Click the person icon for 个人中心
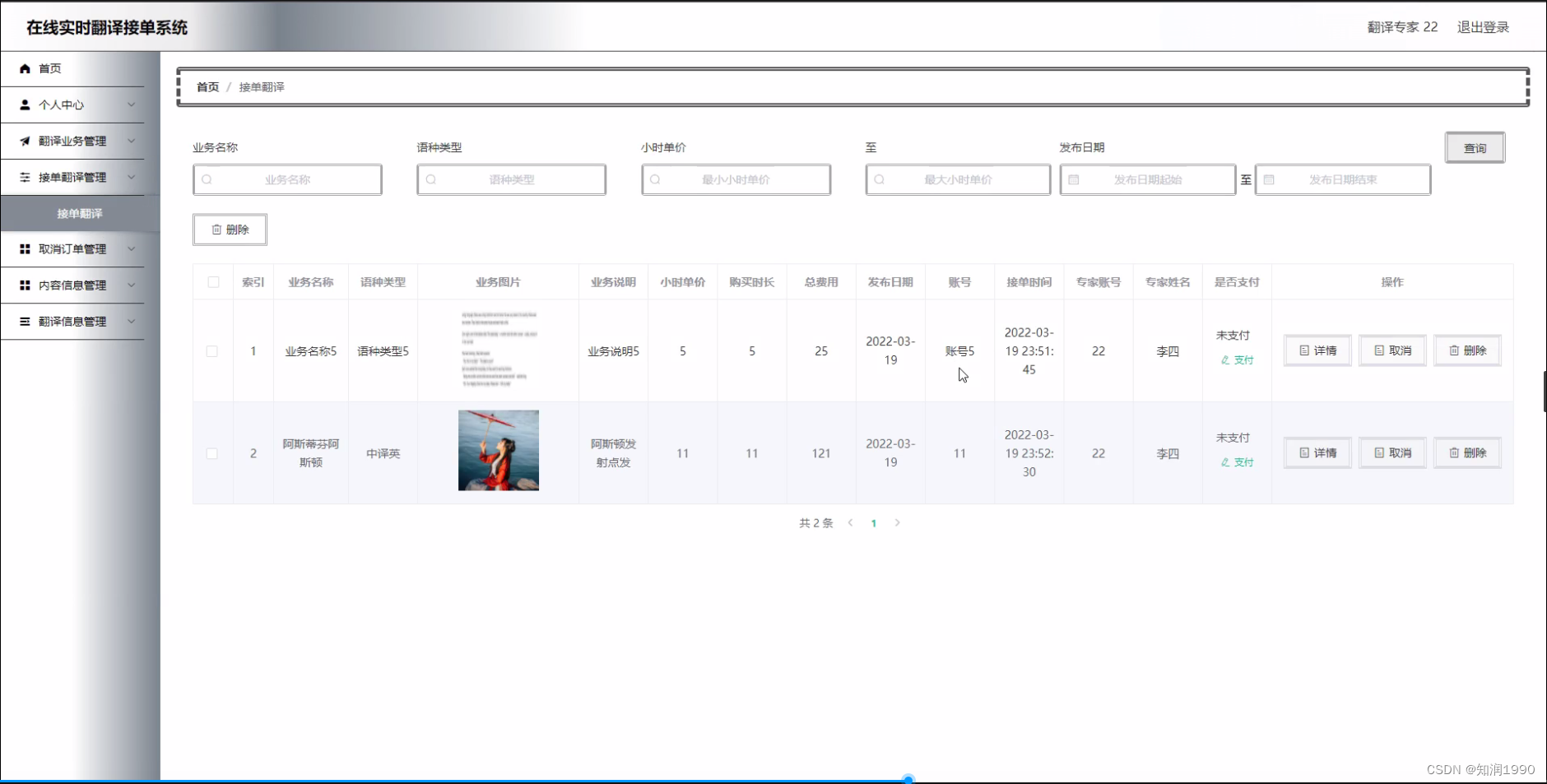 point(26,104)
